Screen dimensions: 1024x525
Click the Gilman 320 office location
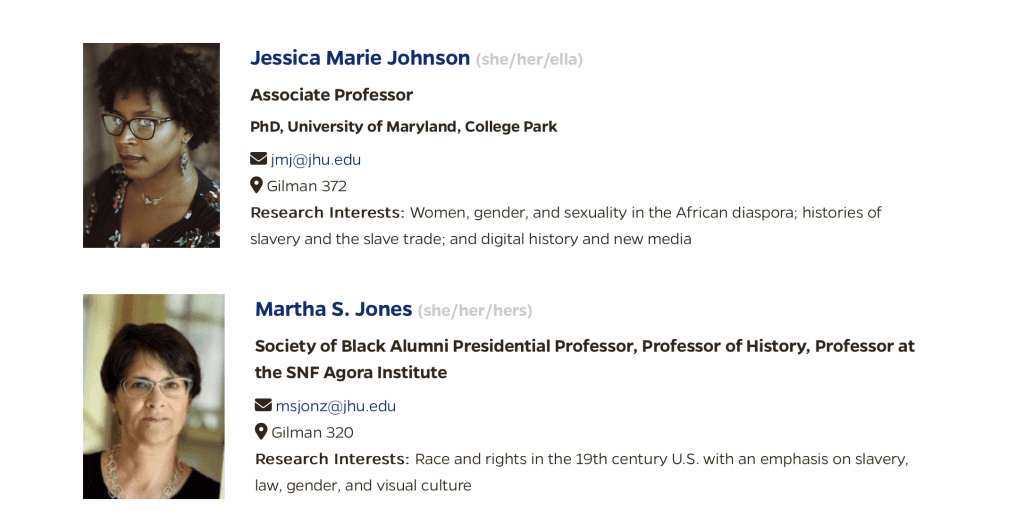pos(312,432)
